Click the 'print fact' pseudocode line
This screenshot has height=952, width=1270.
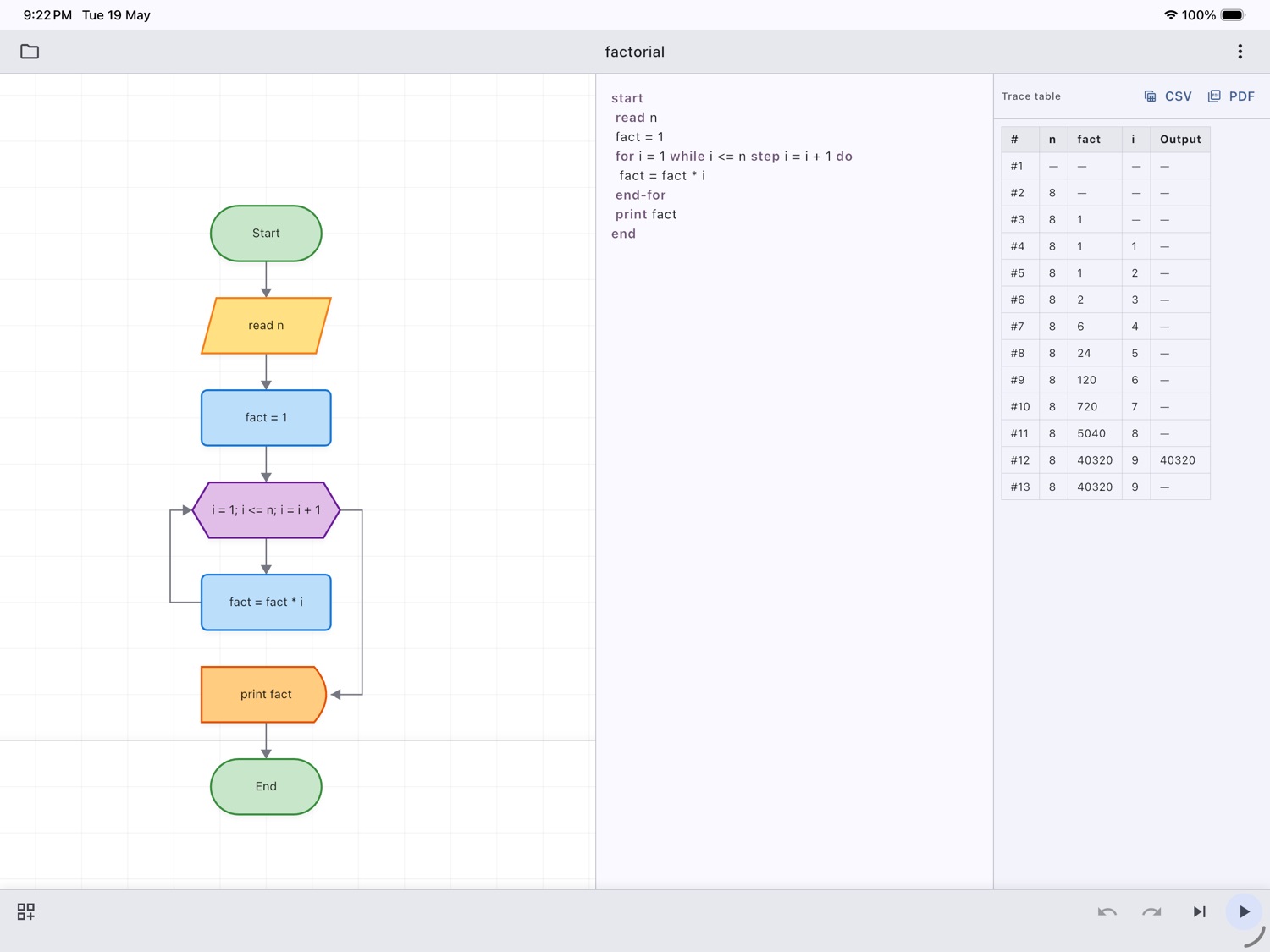click(x=646, y=215)
